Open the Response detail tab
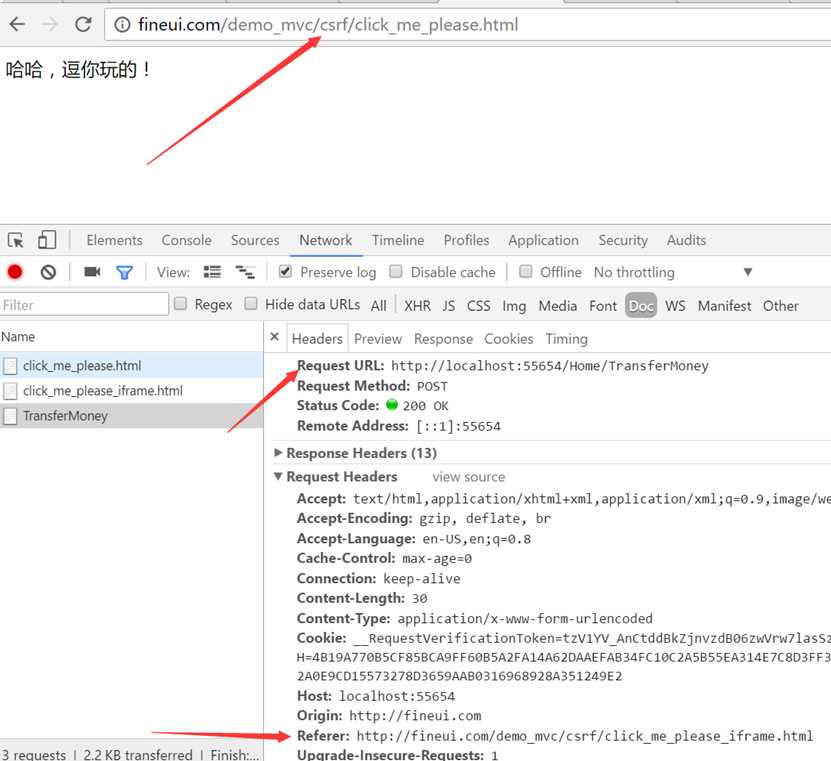Image resolution: width=831 pixels, height=761 pixels. click(x=443, y=339)
